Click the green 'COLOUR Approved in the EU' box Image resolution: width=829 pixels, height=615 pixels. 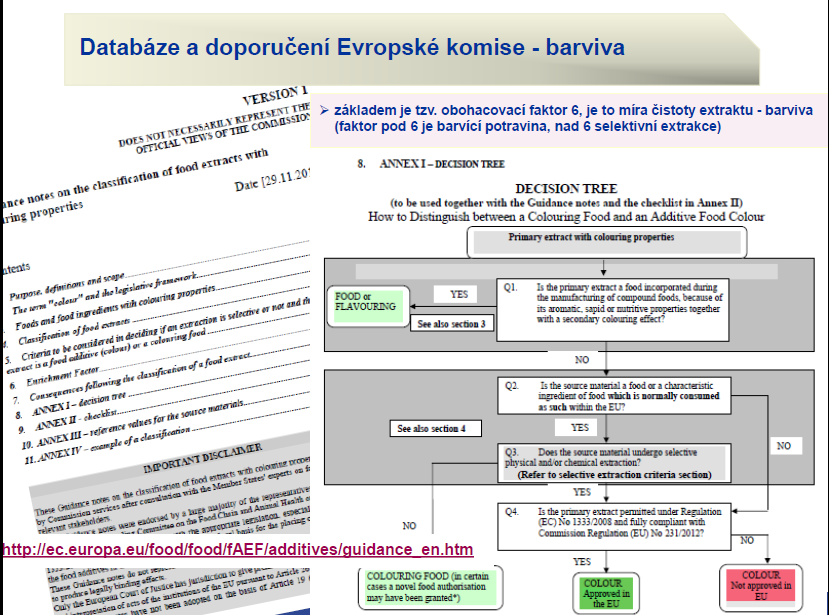pos(606,593)
